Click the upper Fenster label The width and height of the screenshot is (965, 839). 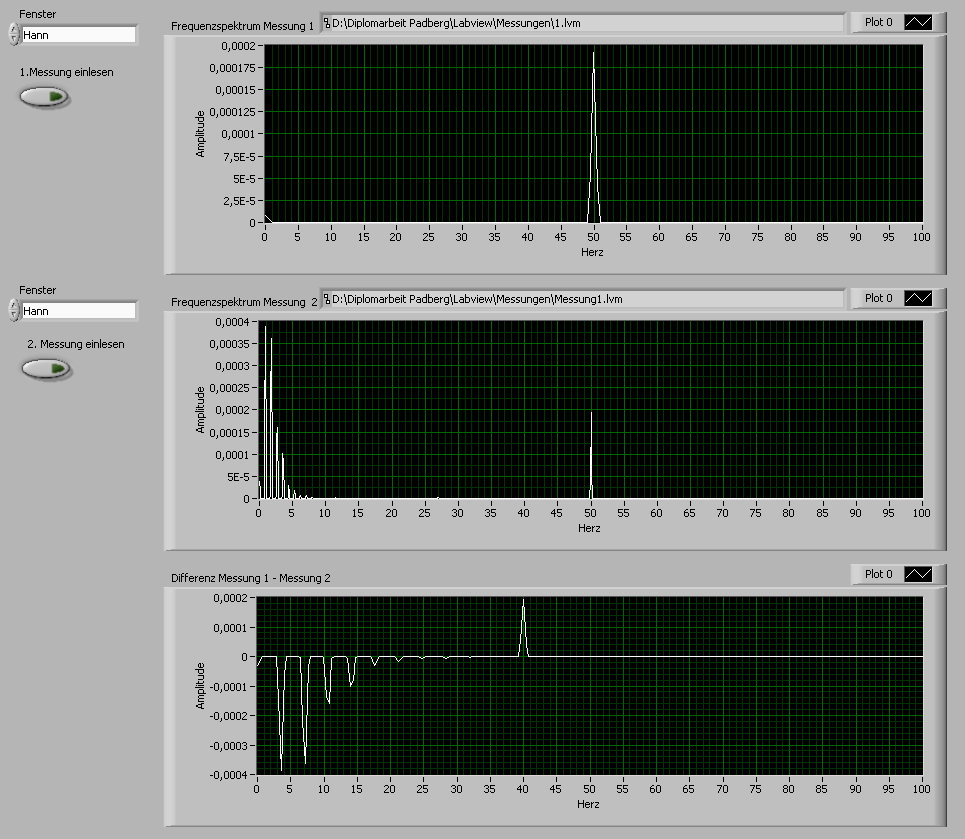tap(38, 14)
